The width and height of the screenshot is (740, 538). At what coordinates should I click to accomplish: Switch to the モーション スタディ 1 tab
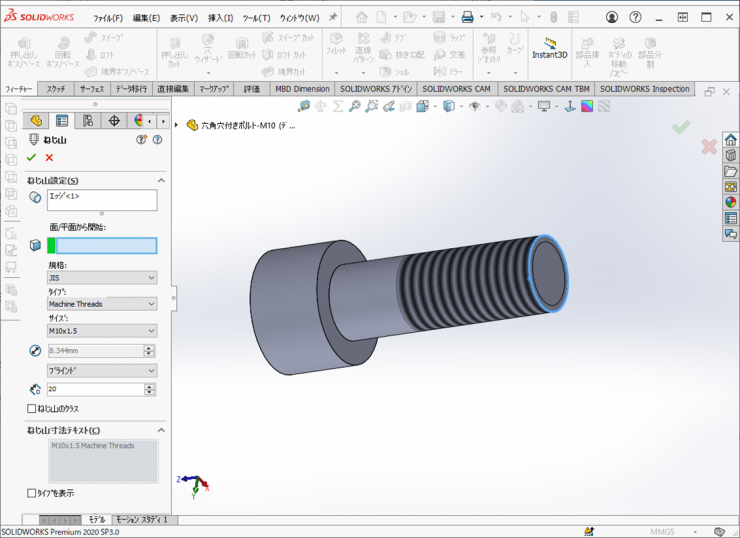(142, 520)
